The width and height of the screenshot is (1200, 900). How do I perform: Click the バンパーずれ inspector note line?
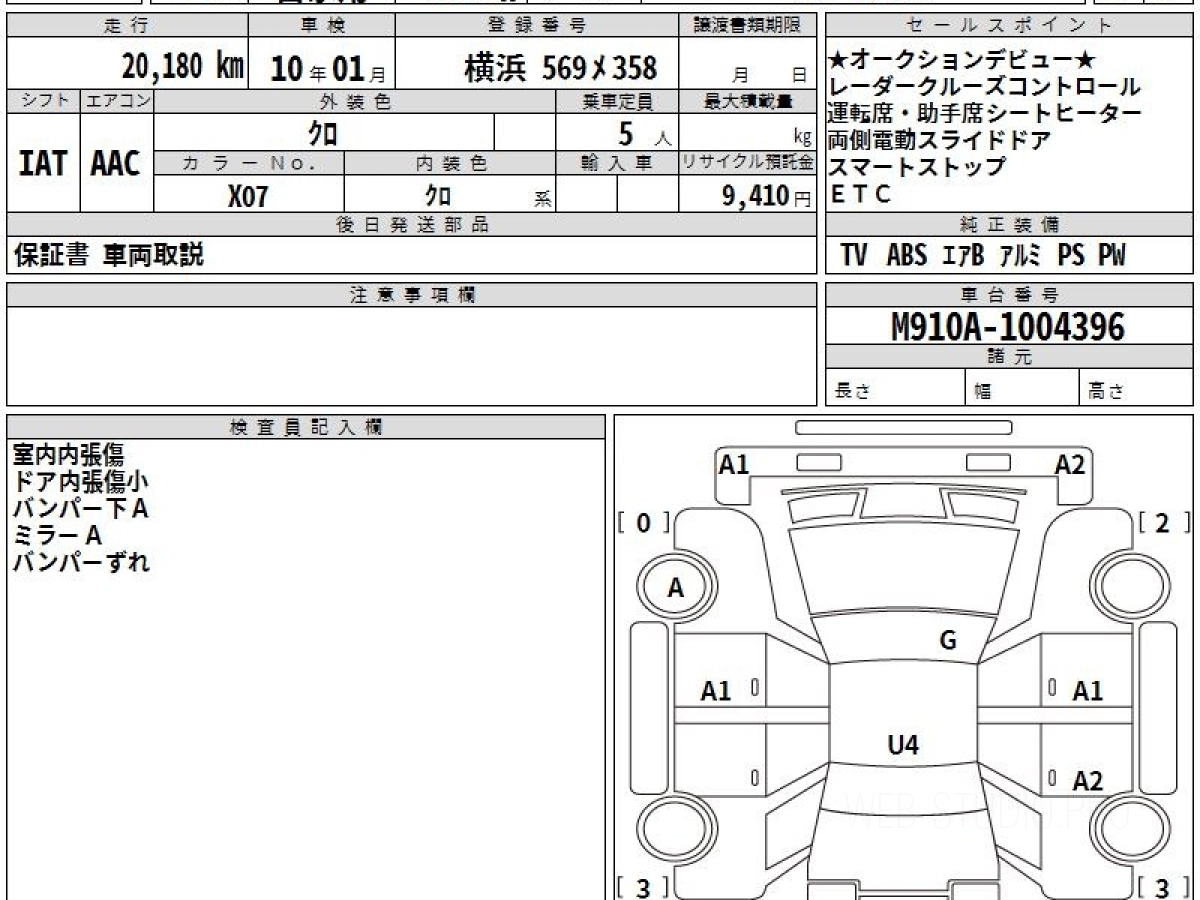coord(81,562)
